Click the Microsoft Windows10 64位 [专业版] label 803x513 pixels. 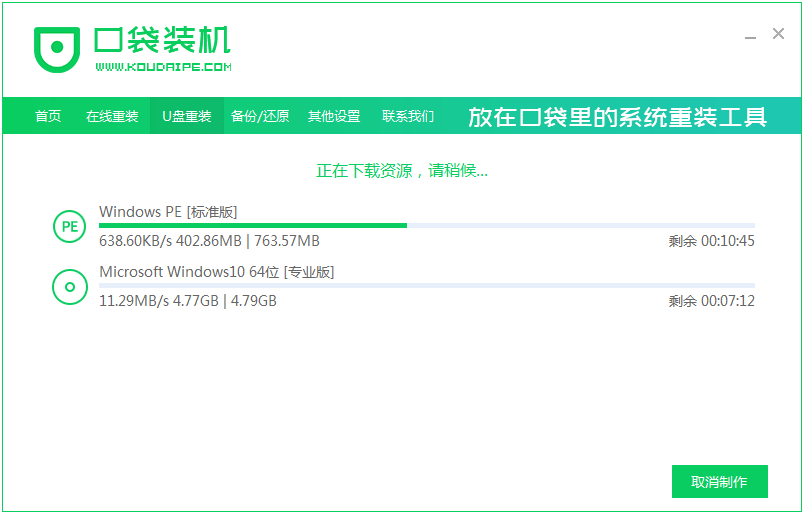[216, 272]
